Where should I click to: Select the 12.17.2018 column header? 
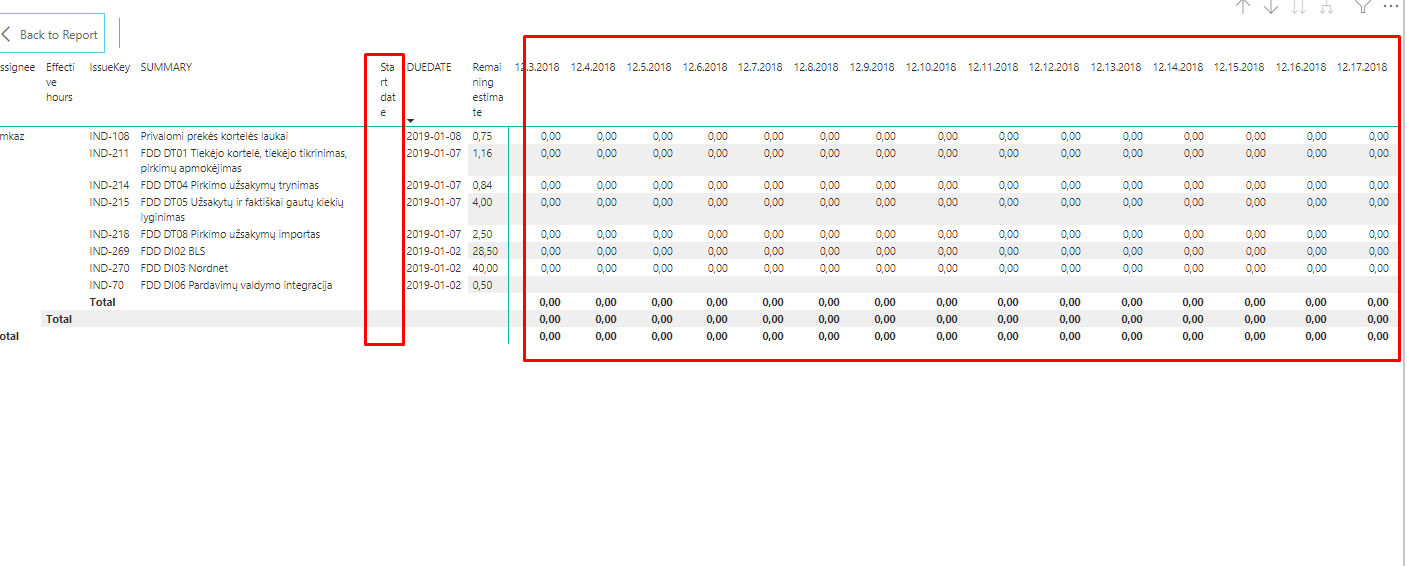click(x=1363, y=67)
